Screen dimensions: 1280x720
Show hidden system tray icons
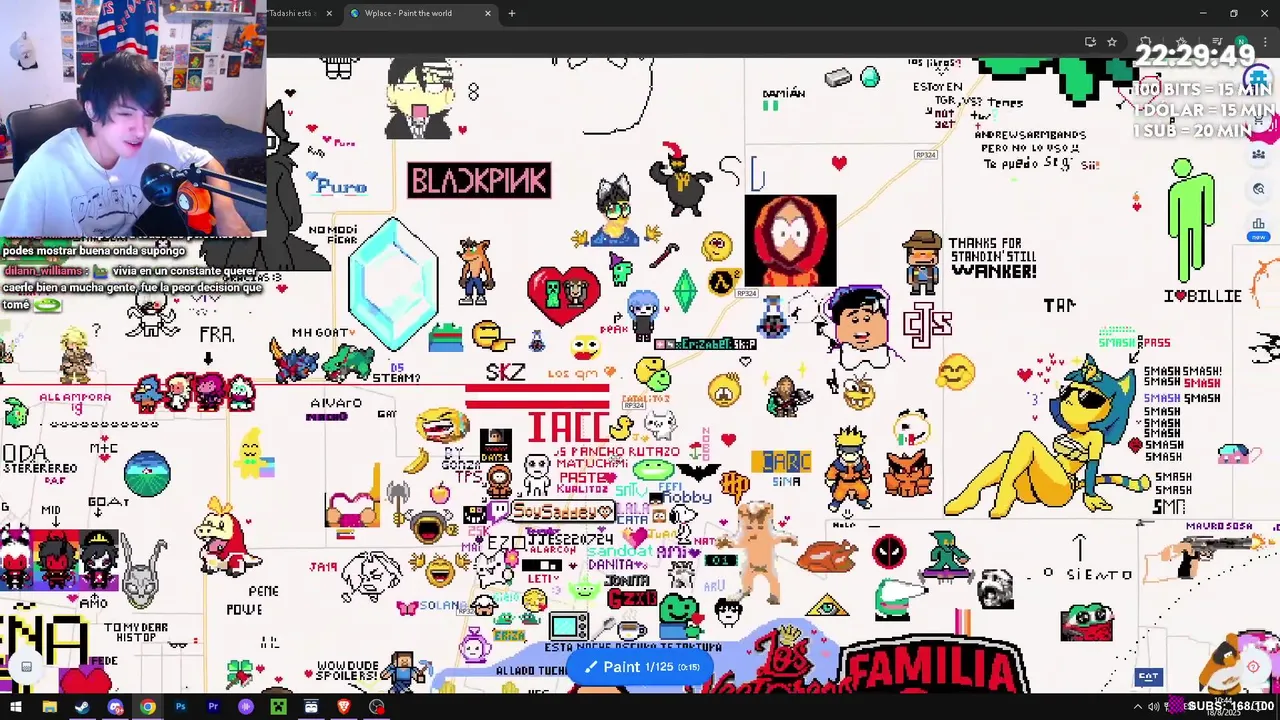[x=1137, y=707]
